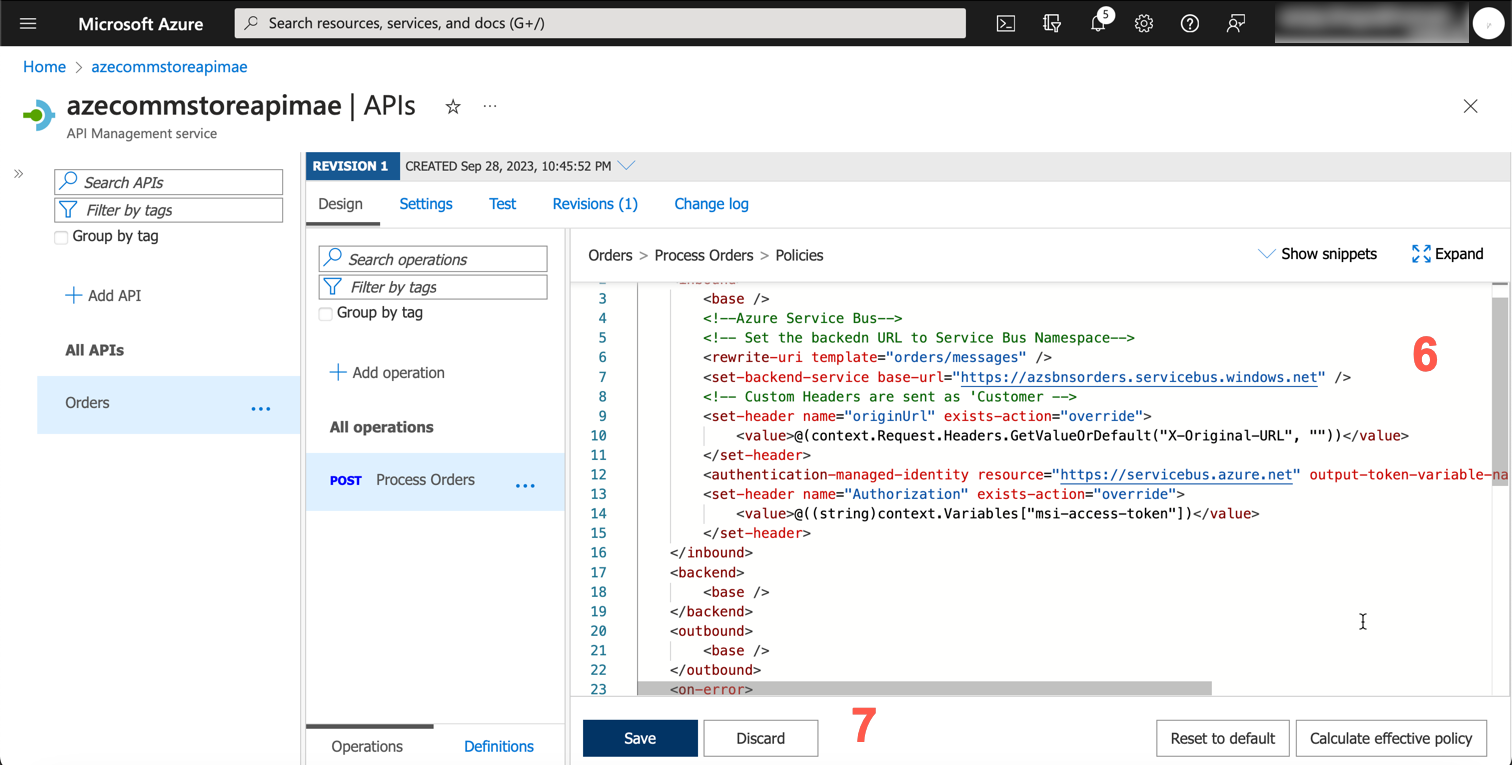Click line number 16 in the editor gutter
This screenshot has height=765, width=1512.
(598, 553)
